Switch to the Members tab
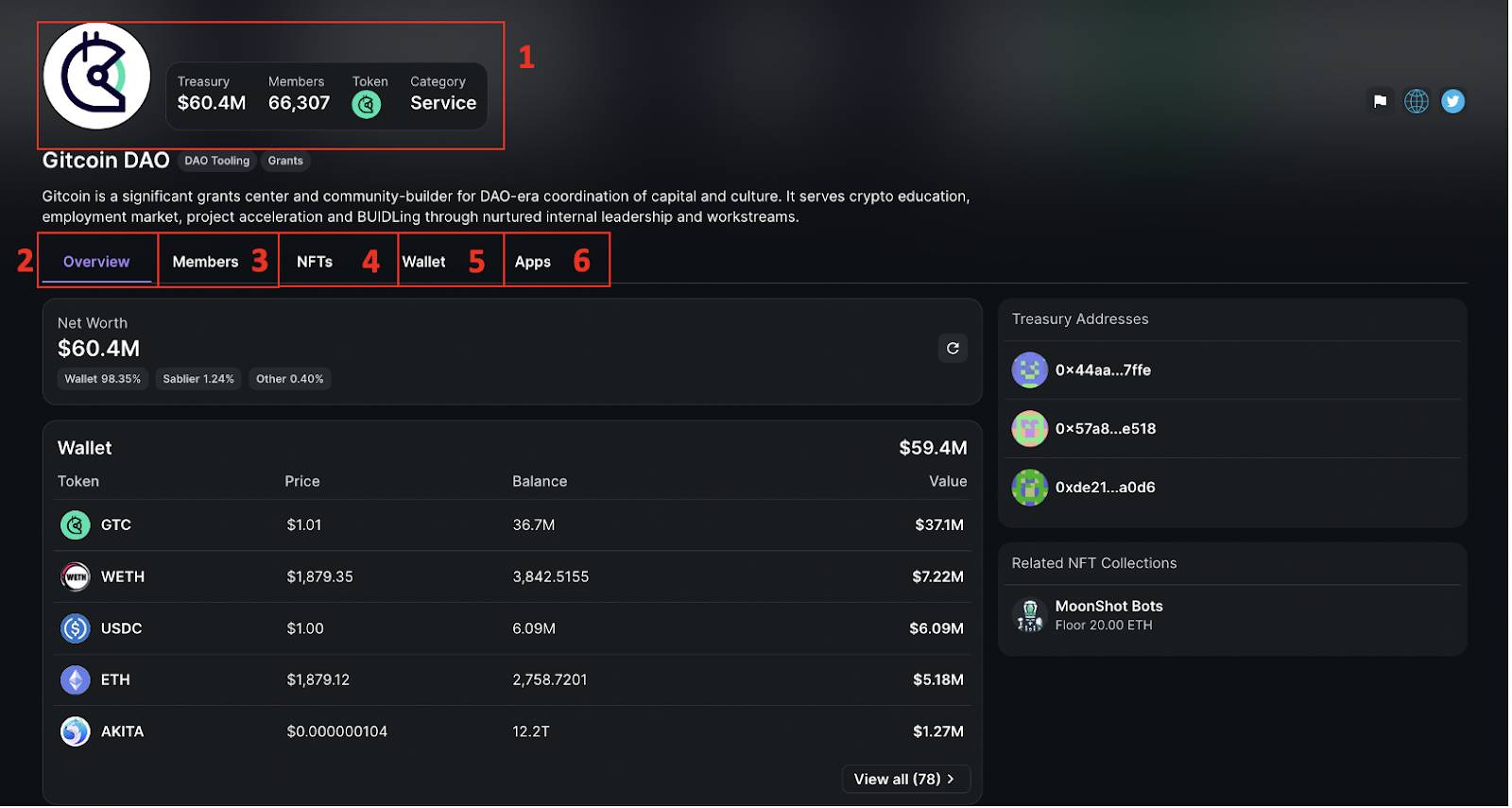 205,262
